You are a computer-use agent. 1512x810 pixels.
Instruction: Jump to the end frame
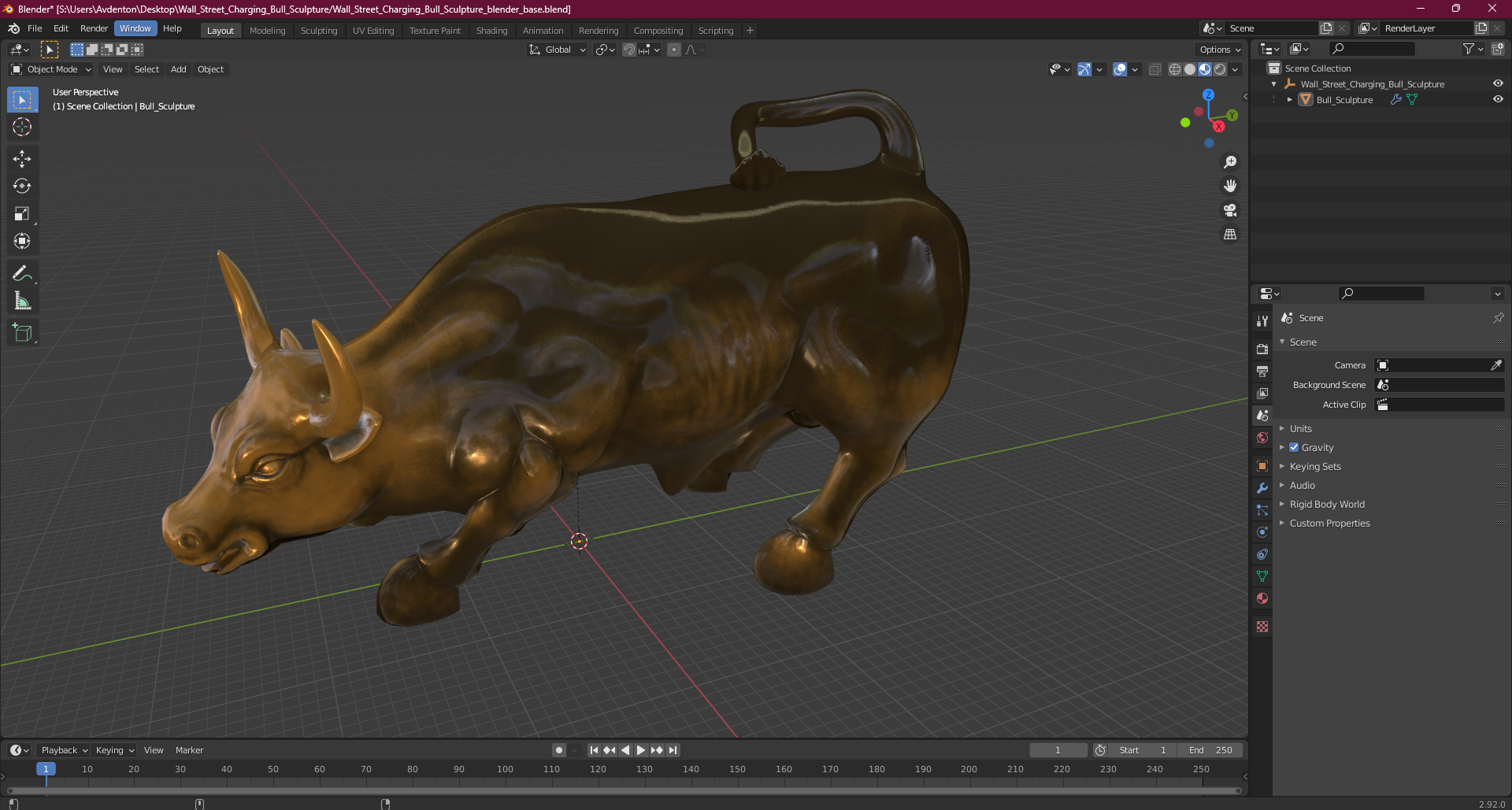[x=673, y=750]
